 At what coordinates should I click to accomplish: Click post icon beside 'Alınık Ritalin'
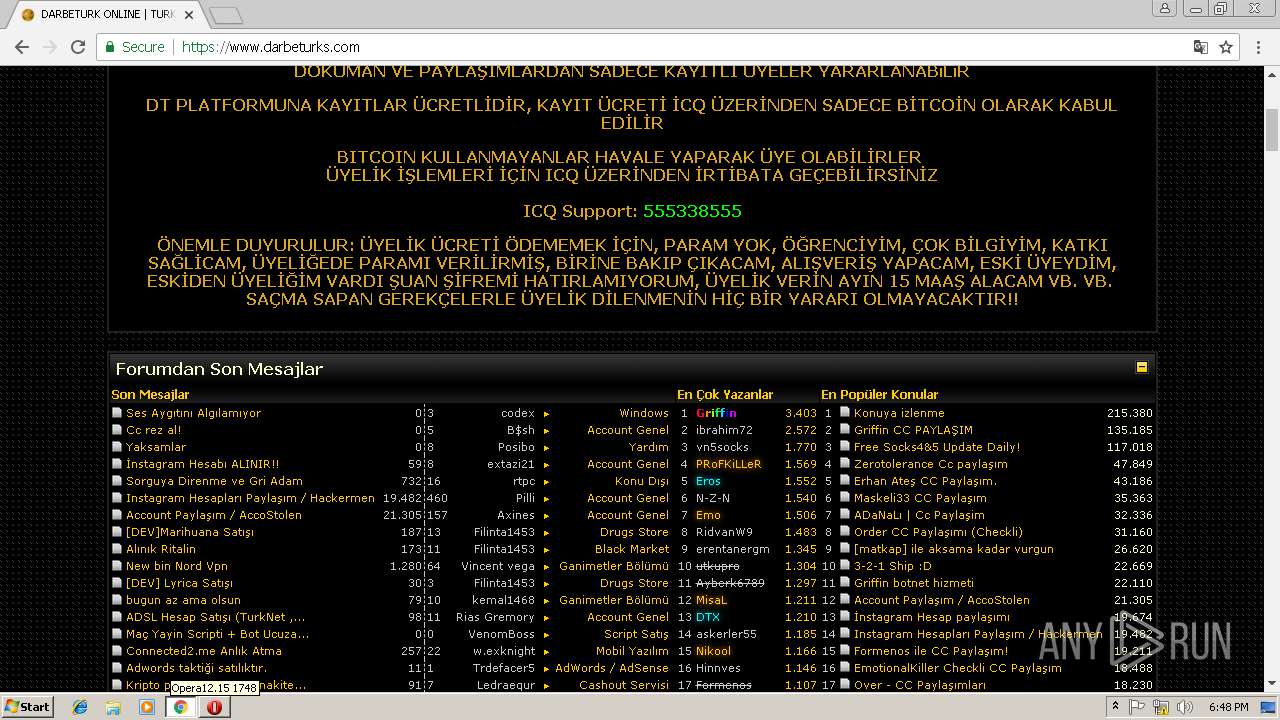(x=117, y=549)
